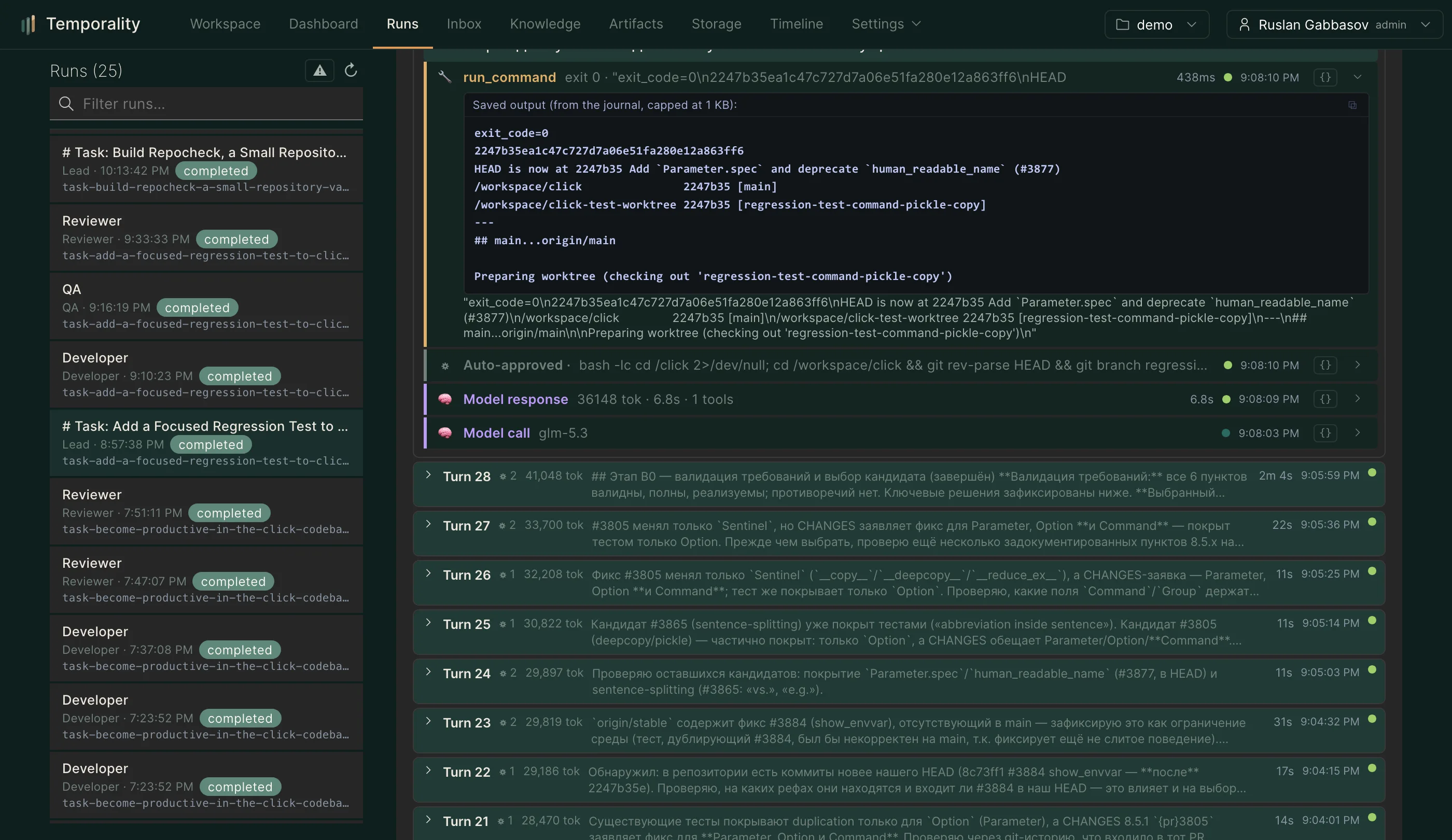Select the QA 9:16:19 PM run
1452x840 pixels.
pos(206,306)
